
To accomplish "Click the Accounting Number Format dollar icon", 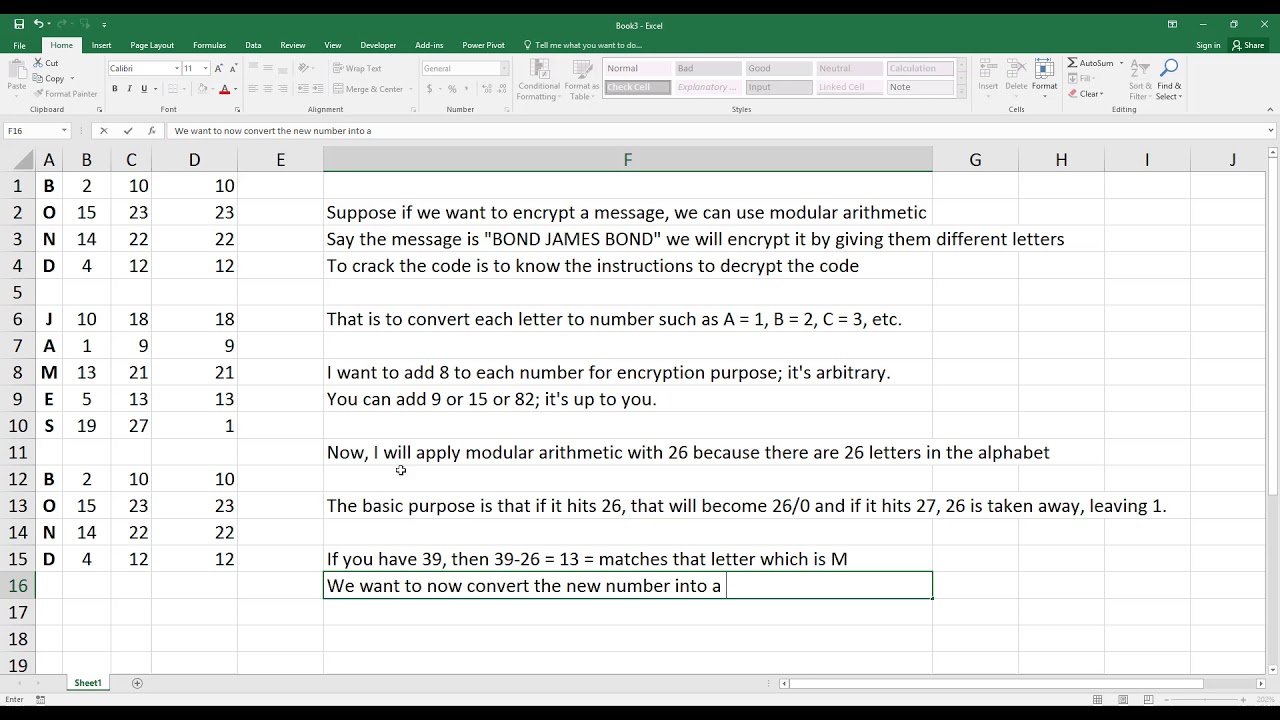I will [x=429, y=89].
